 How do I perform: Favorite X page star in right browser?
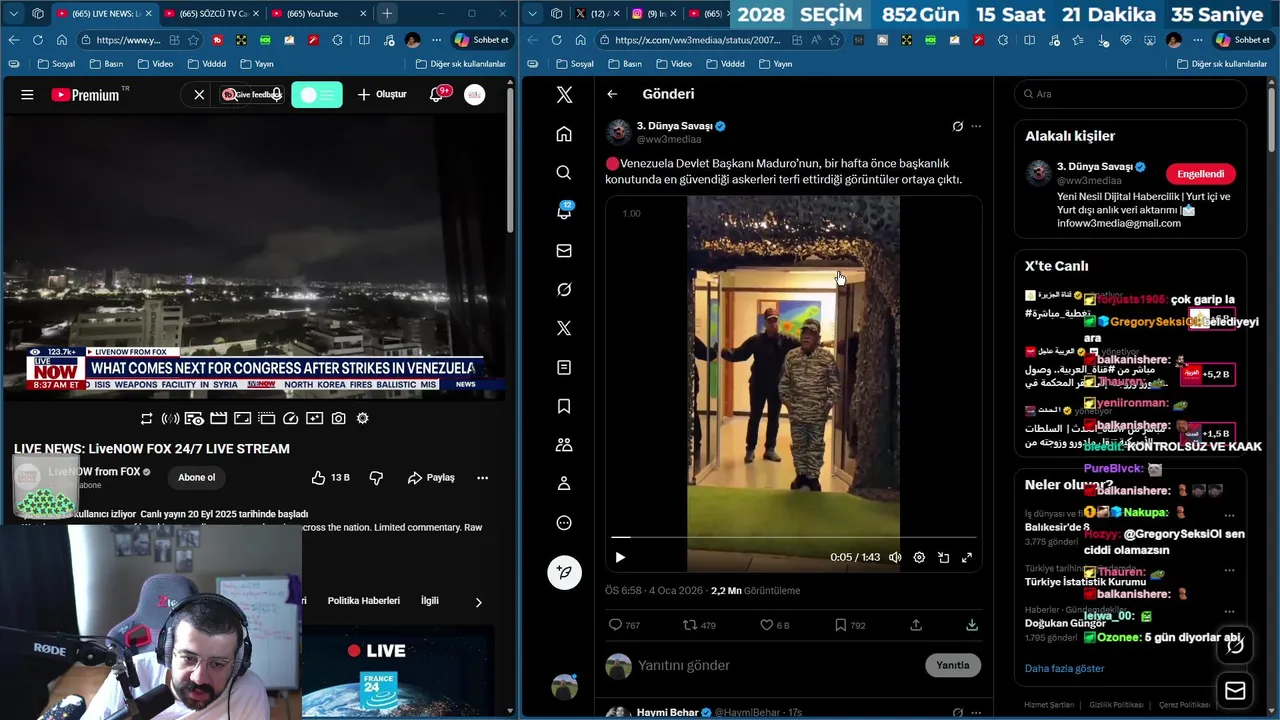pos(834,40)
